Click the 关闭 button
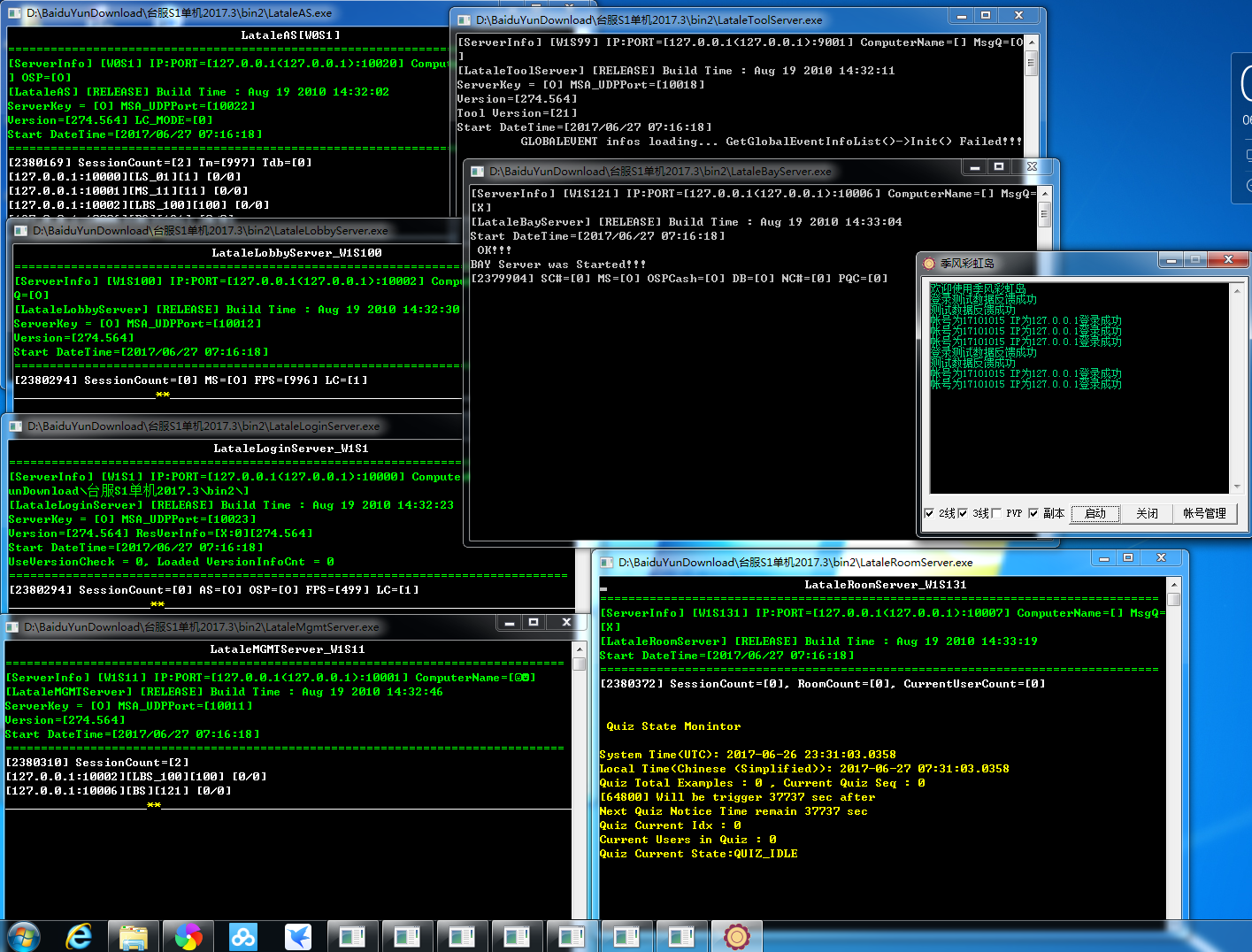This screenshot has height=952, width=1252. (x=1147, y=513)
